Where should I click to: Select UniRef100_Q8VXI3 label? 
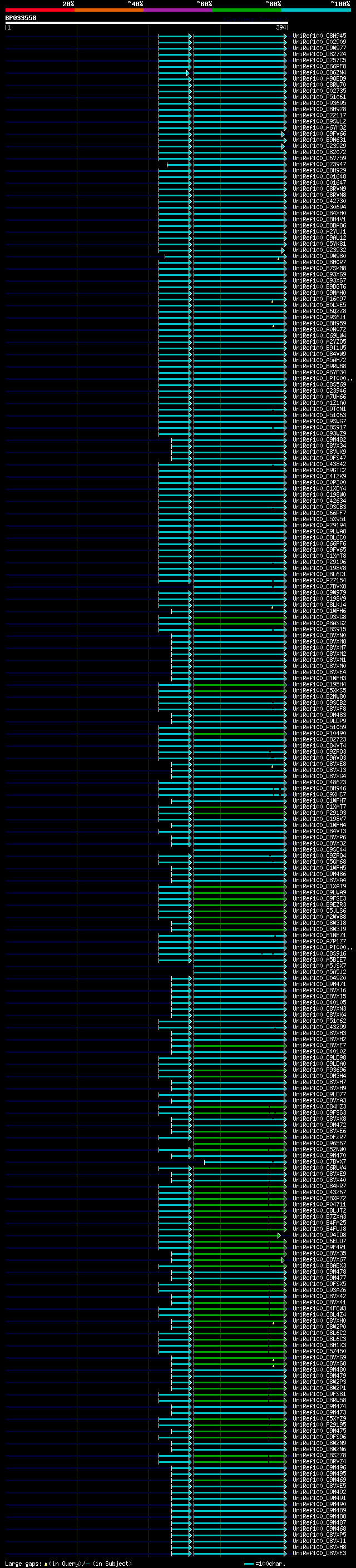tap(319, 770)
